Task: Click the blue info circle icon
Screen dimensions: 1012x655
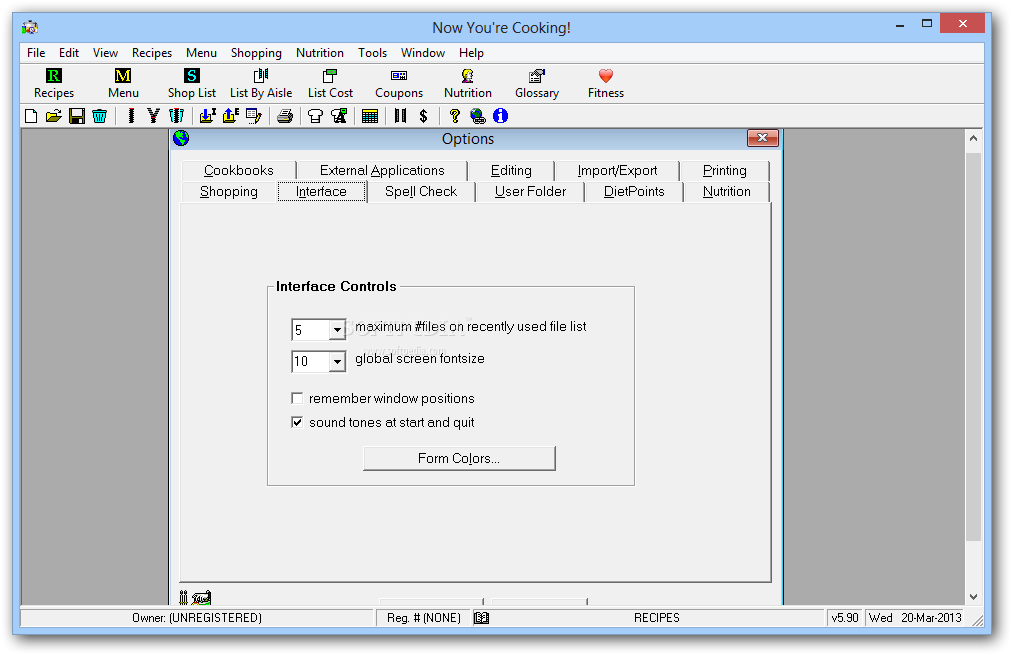Action: click(x=500, y=116)
